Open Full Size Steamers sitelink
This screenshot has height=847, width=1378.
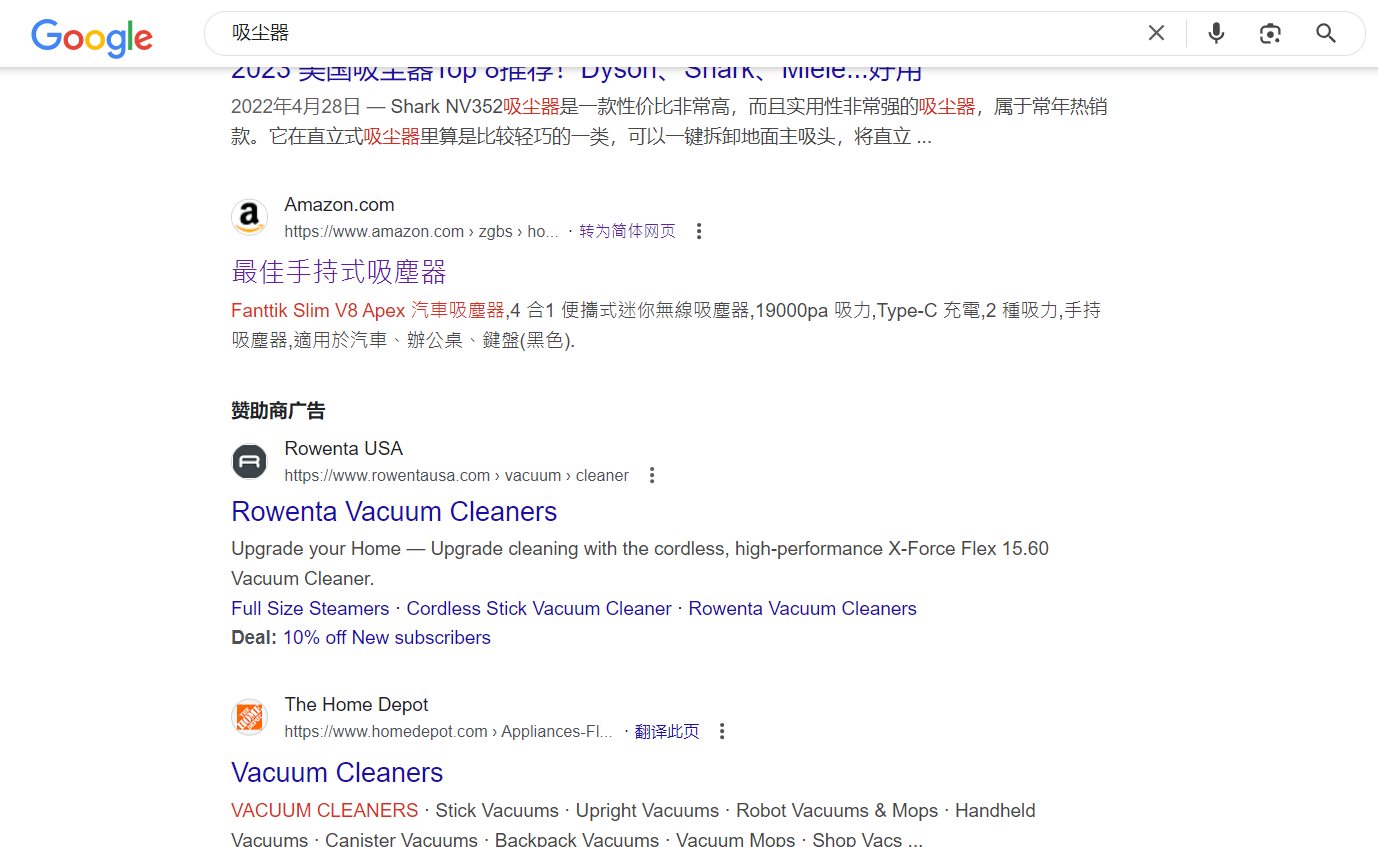pos(310,608)
